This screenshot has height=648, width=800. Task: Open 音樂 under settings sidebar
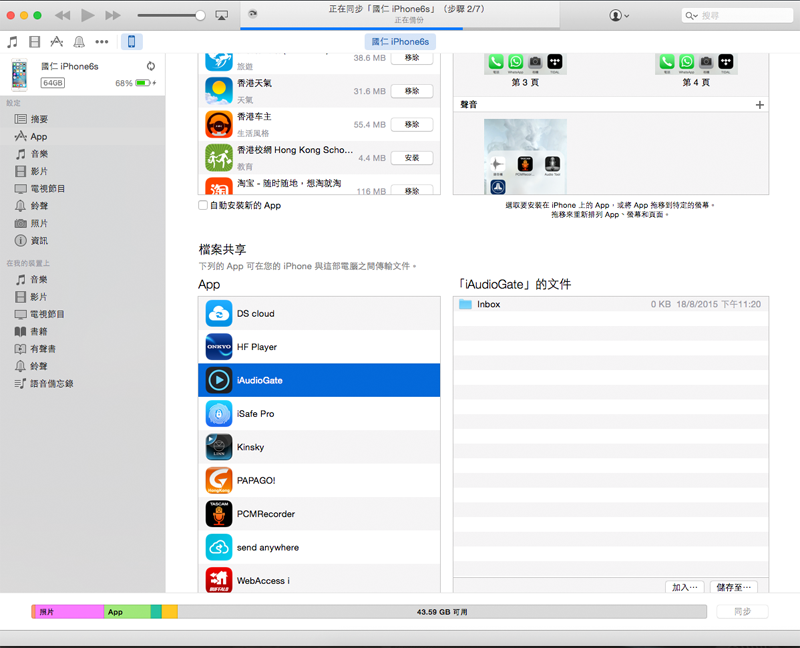pyautogui.click(x=83, y=154)
